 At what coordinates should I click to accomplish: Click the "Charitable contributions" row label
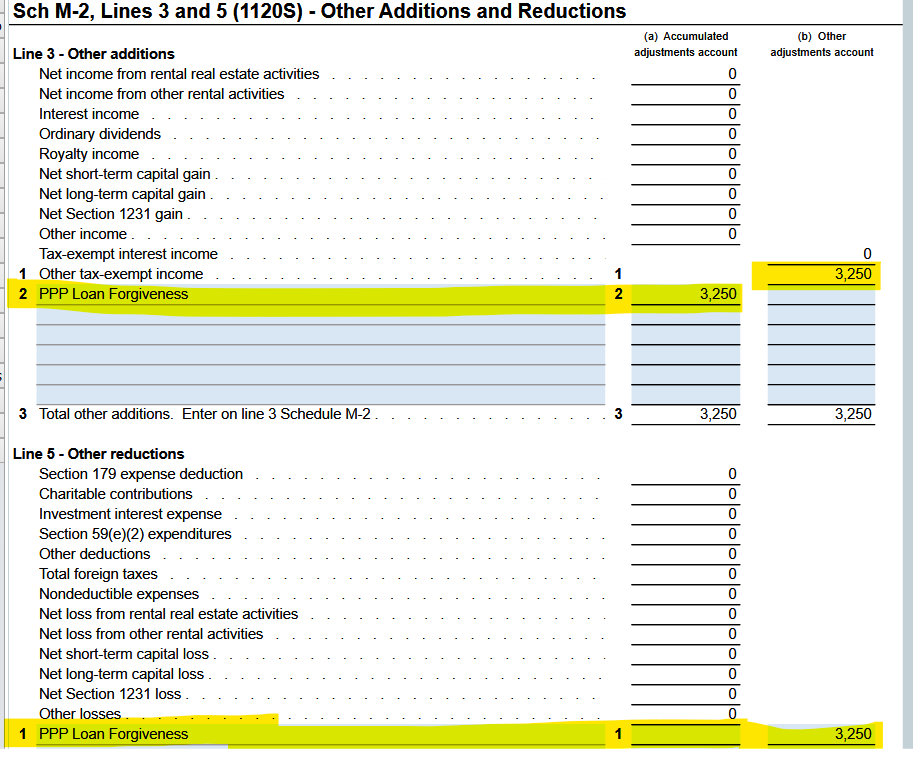115,494
